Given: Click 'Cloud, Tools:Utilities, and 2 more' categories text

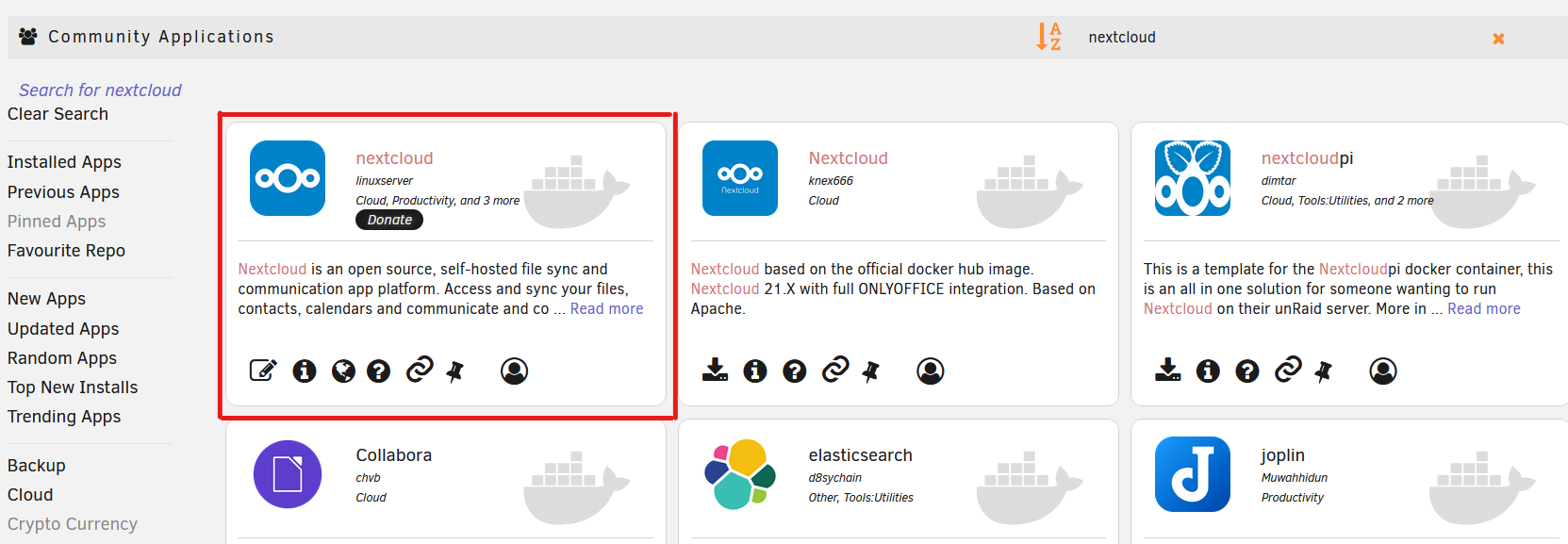Looking at the screenshot, I should [x=1347, y=201].
